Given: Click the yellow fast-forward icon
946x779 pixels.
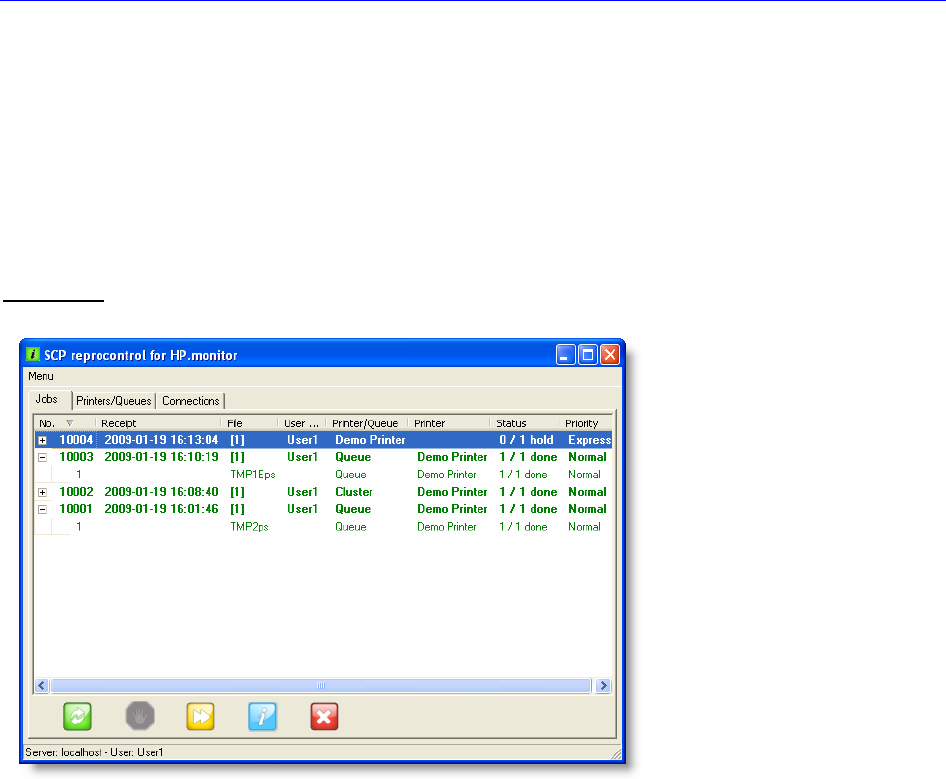Looking at the screenshot, I should coord(201,716).
